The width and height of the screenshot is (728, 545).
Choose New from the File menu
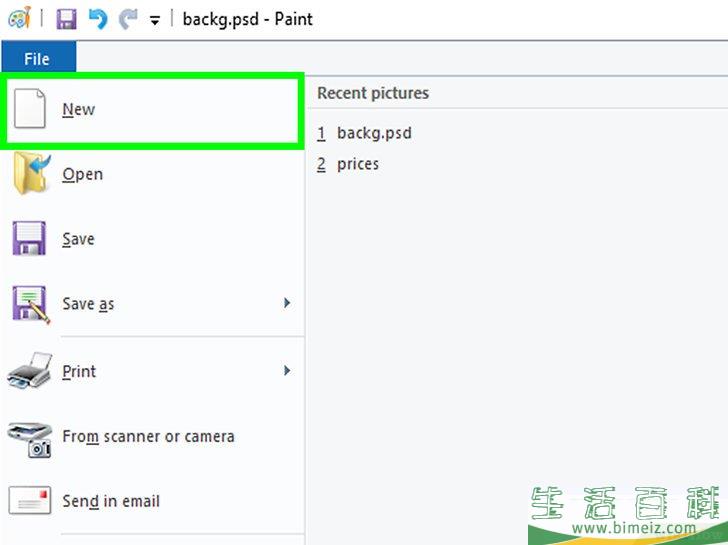click(x=152, y=110)
